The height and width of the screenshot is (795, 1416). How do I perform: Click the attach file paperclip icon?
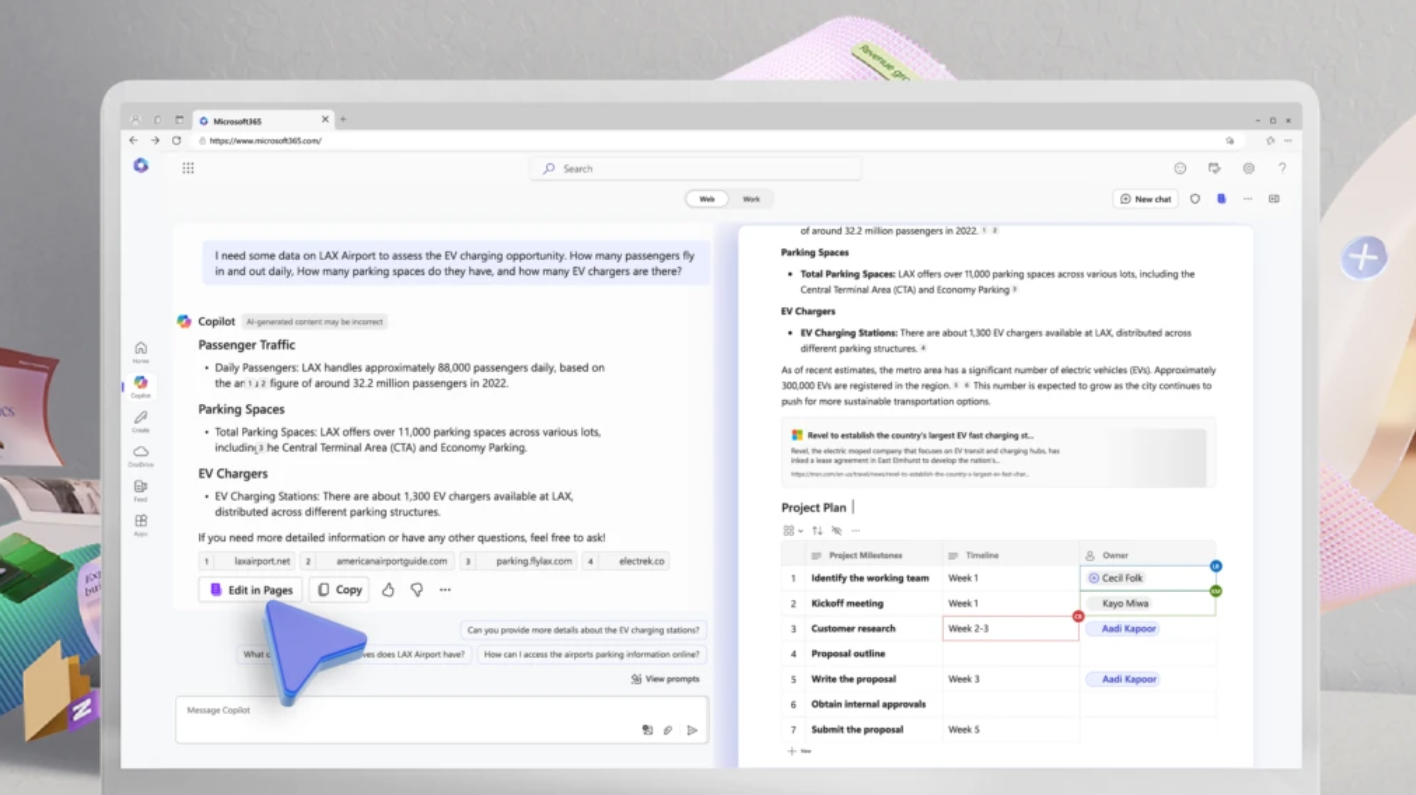click(668, 730)
